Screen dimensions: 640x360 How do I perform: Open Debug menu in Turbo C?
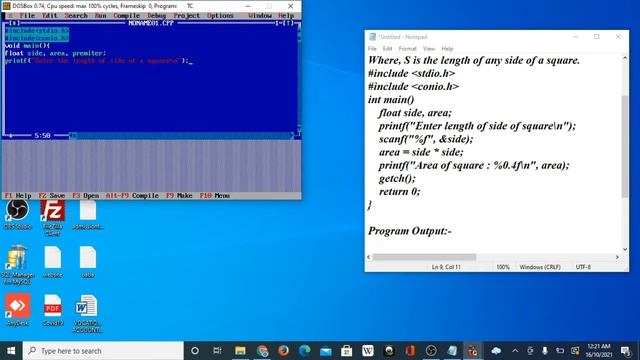pos(156,16)
